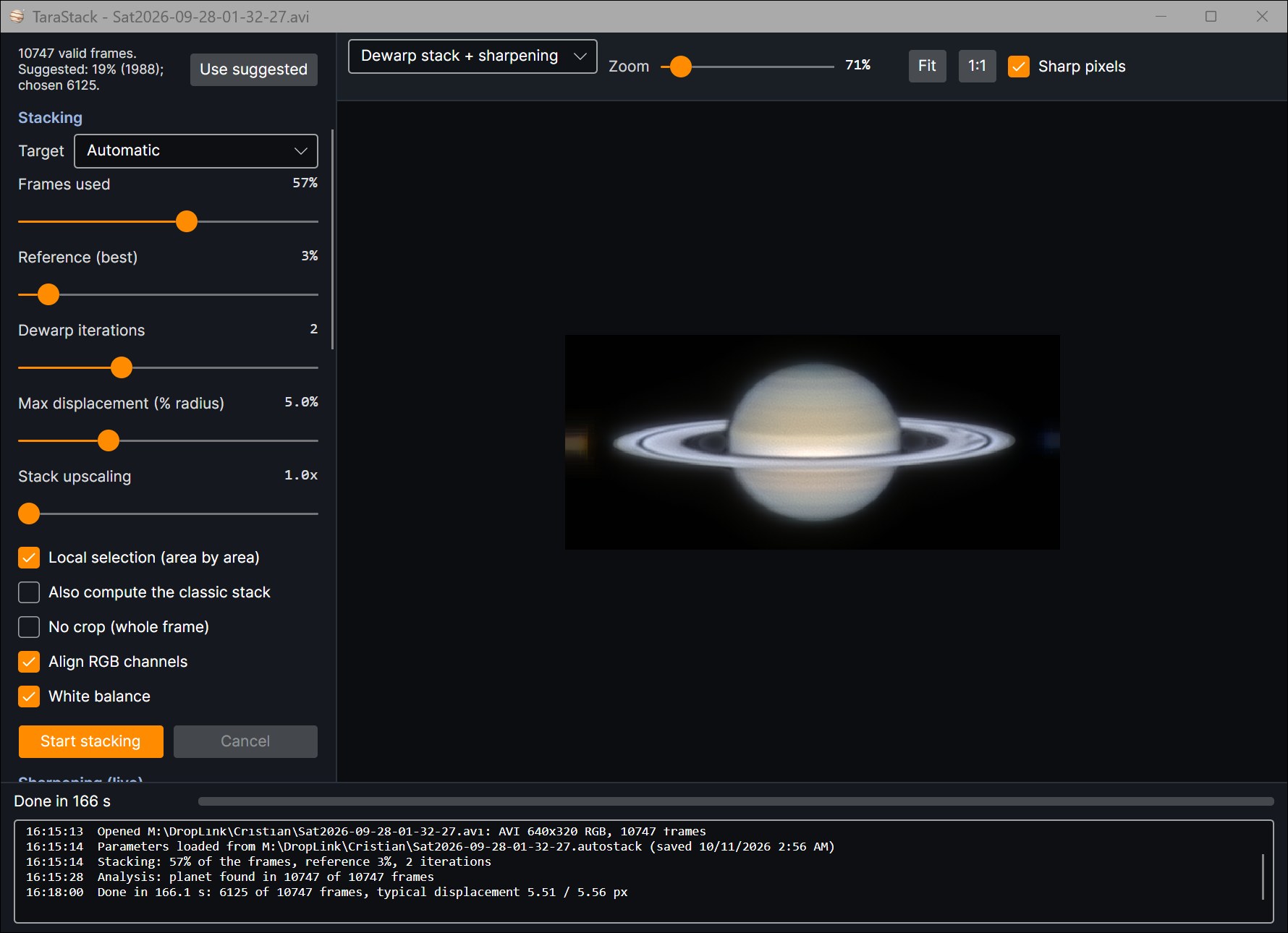Click the Zoom slider handle

(x=681, y=67)
